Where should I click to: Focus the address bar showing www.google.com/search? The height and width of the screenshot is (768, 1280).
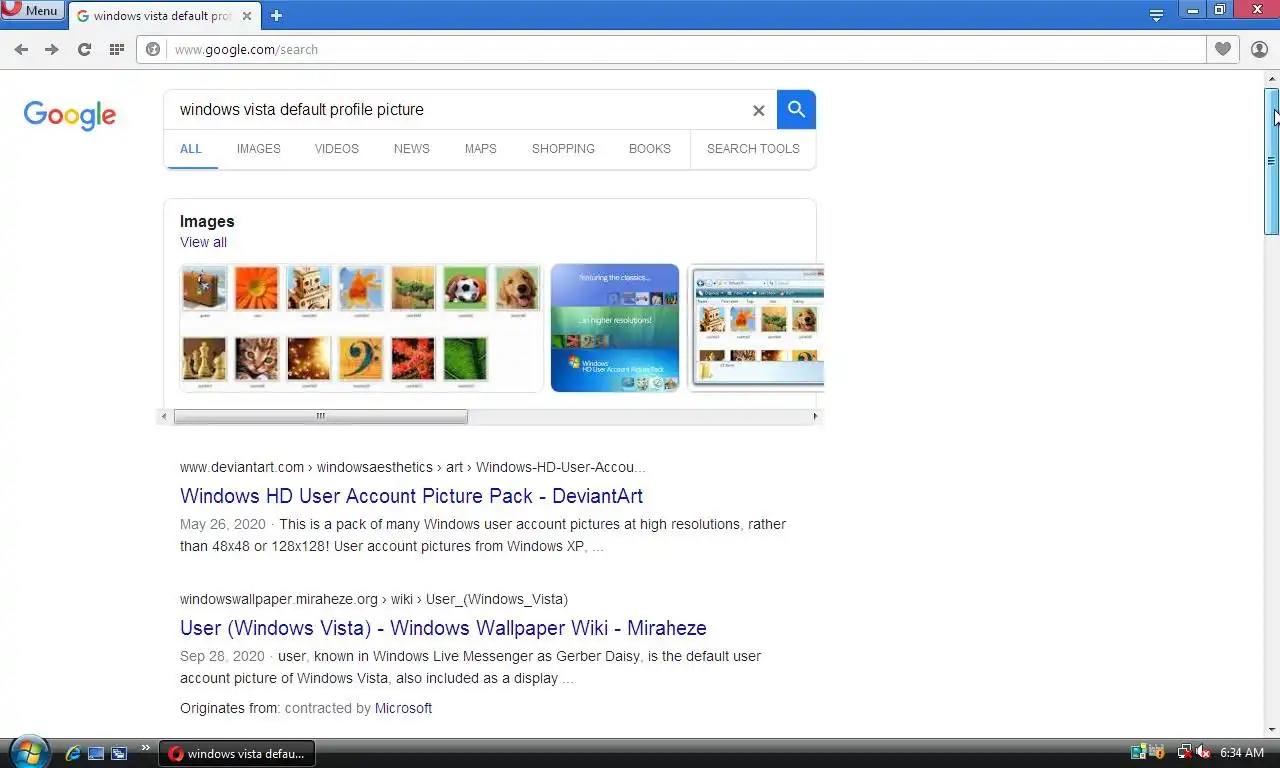coord(671,49)
